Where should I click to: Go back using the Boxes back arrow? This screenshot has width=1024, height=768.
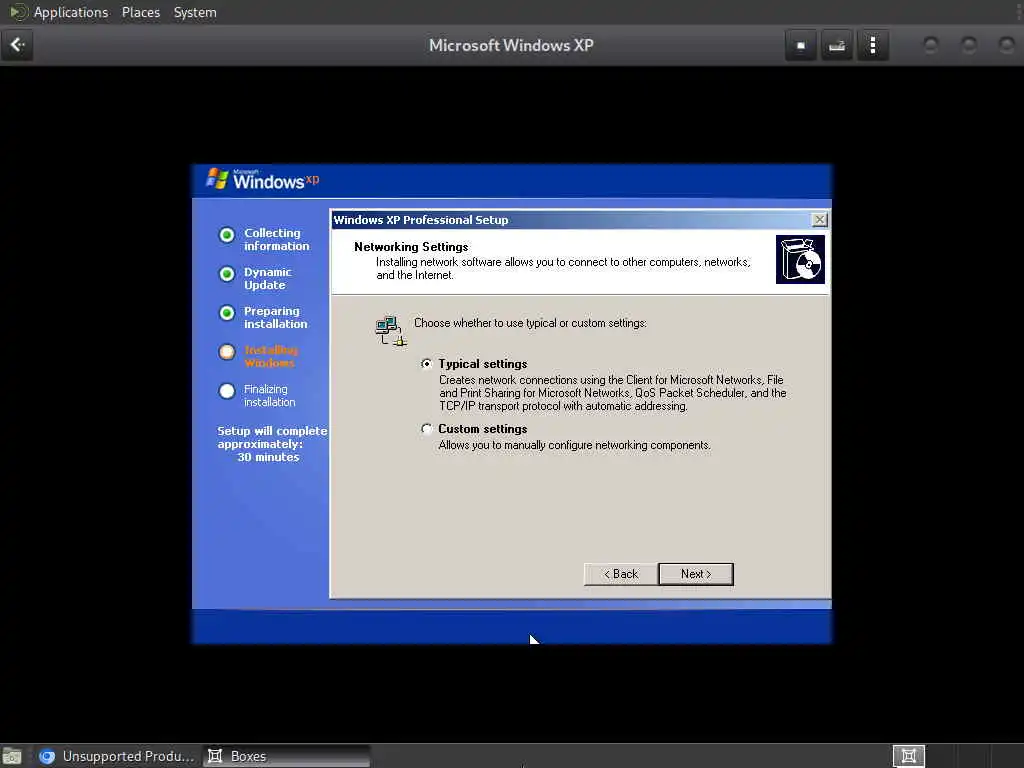[x=17, y=45]
